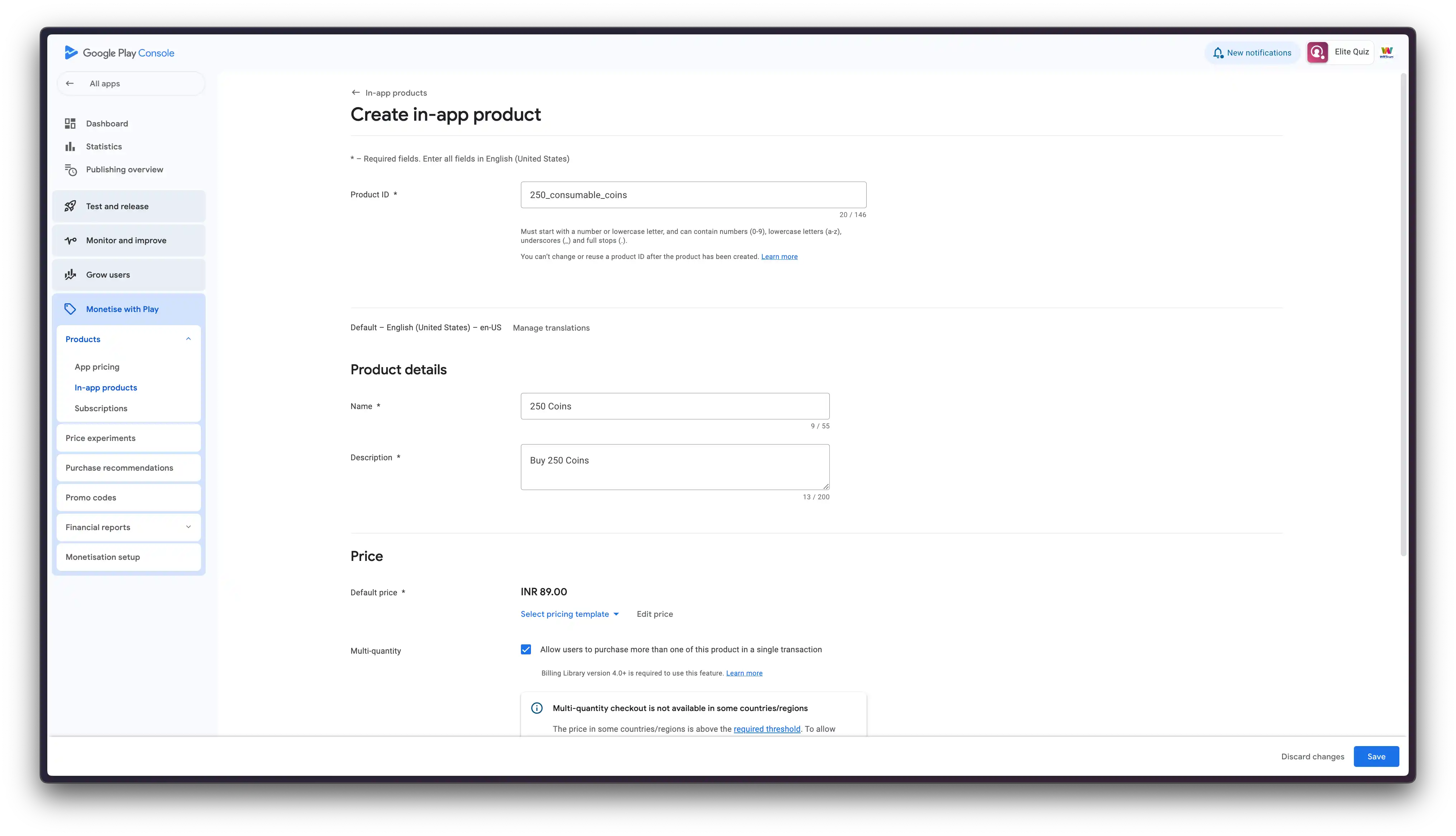Open Monetisation setup page

[129, 557]
